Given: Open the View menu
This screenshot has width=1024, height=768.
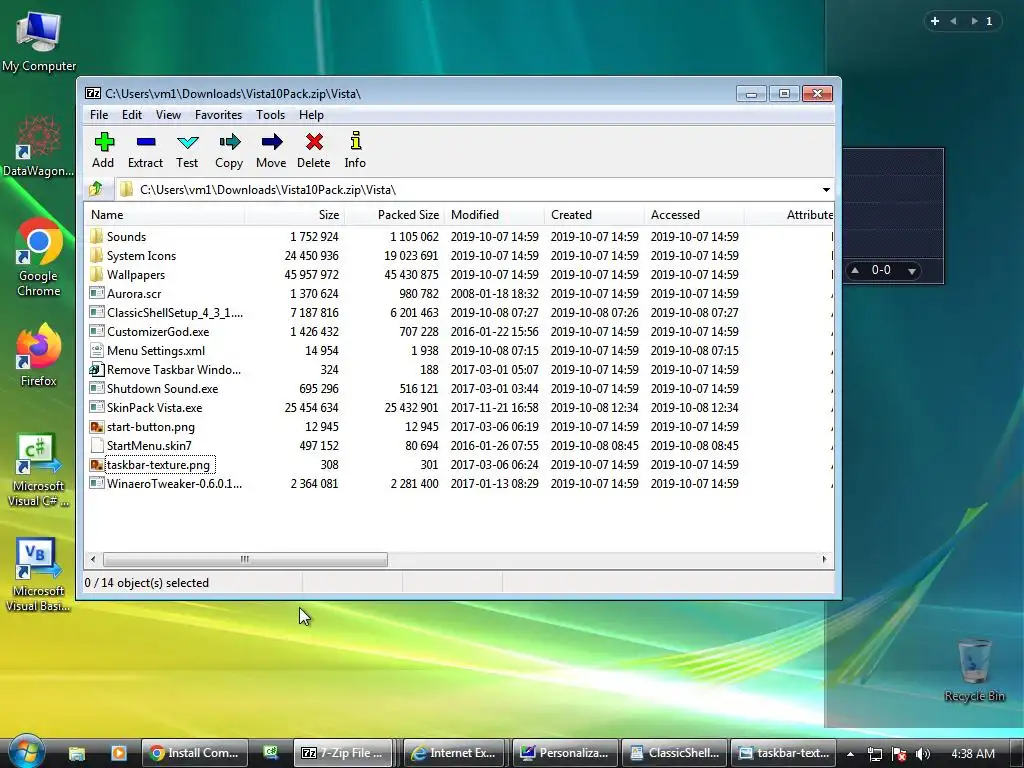Looking at the screenshot, I should tap(168, 115).
